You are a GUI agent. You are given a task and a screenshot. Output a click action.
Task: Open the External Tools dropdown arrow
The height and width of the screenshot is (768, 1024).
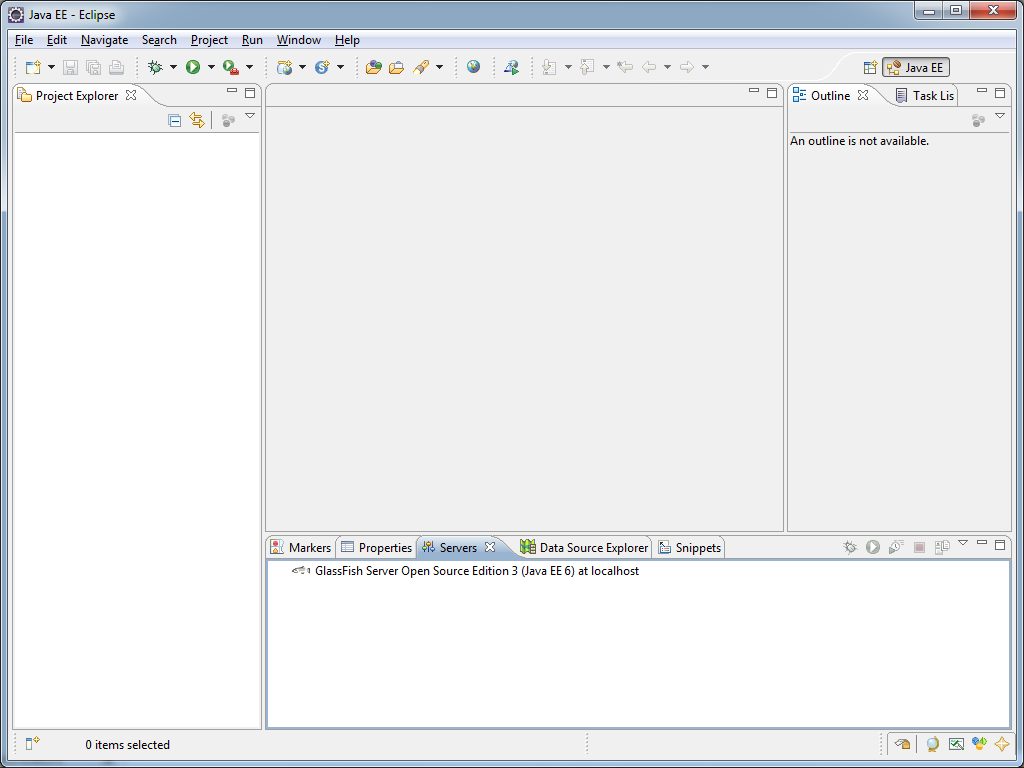(x=249, y=67)
